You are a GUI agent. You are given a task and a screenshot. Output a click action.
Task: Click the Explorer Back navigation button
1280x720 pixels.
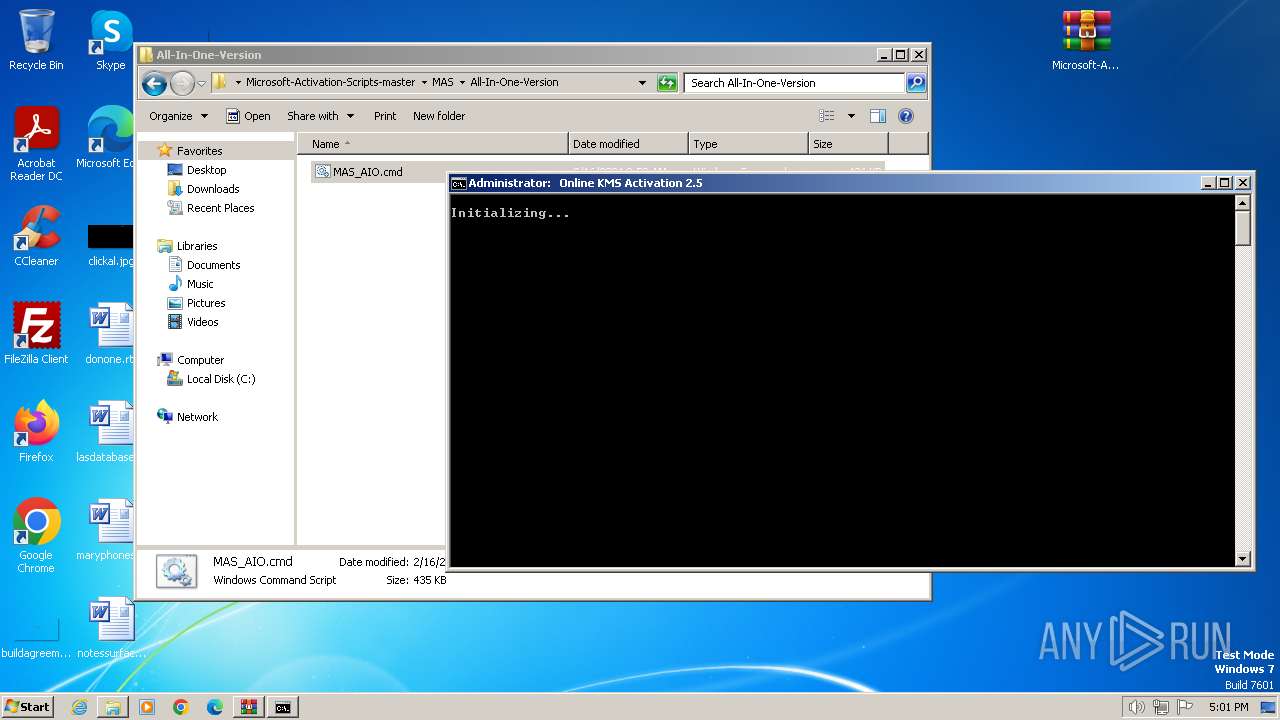(x=154, y=83)
